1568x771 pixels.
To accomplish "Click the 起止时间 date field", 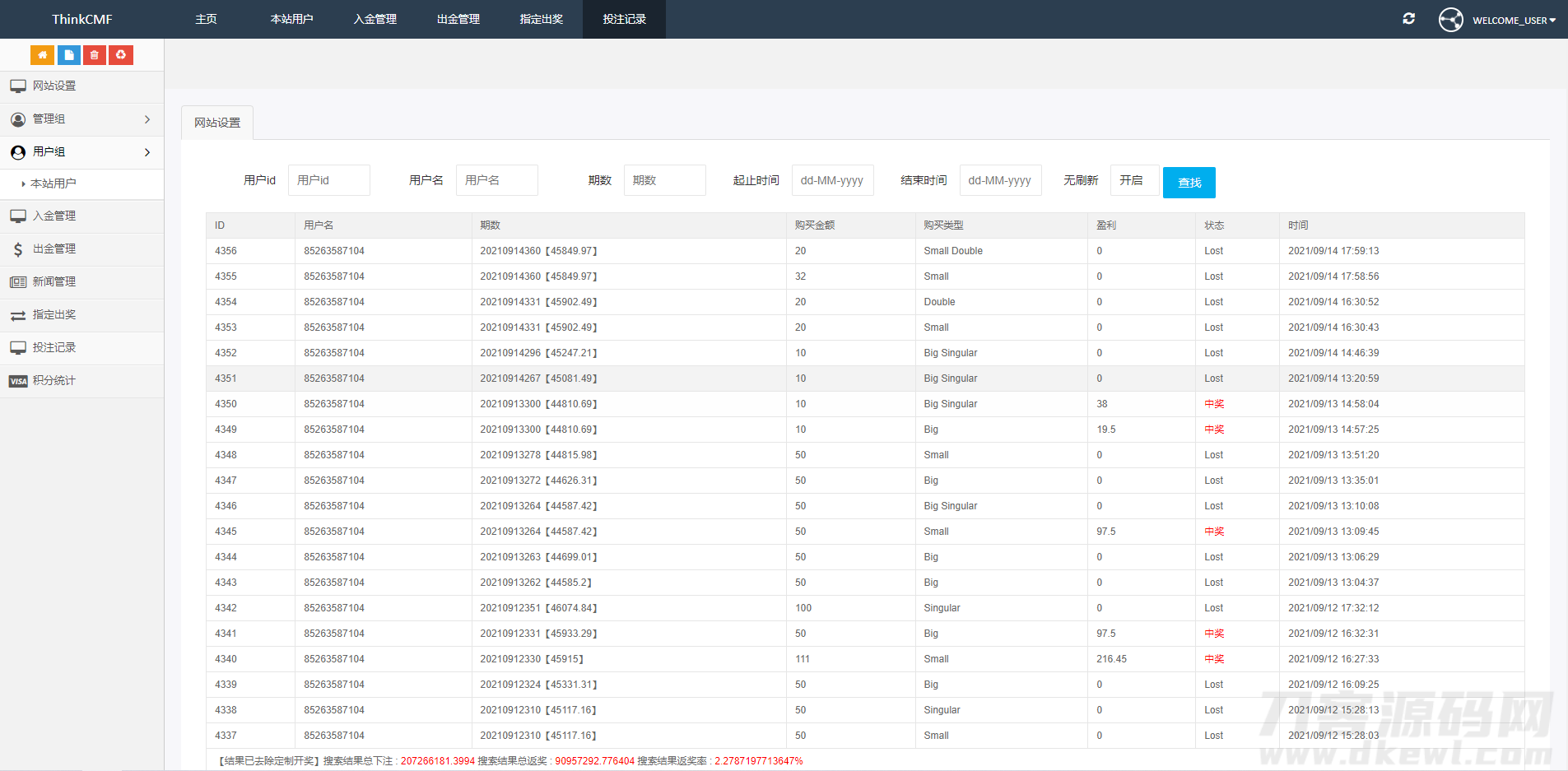I will (x=832, y=180).
